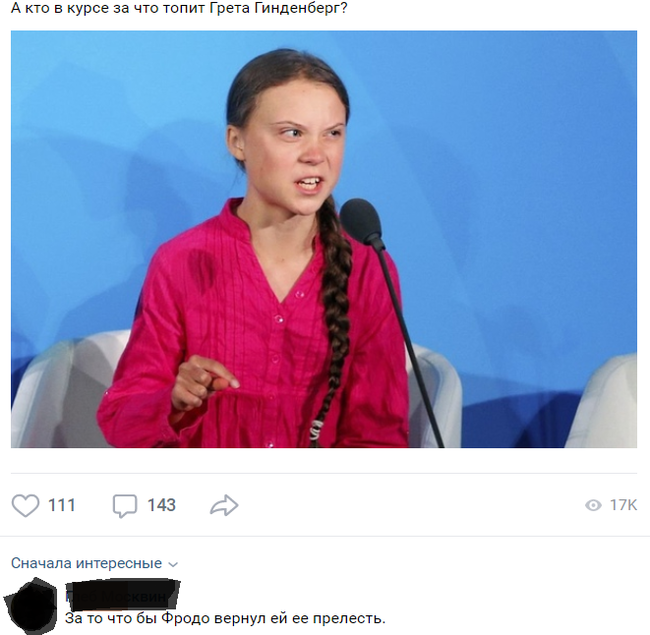Click the 17K views counter
The width and height of the screenshot is (650, 635).
623,505
